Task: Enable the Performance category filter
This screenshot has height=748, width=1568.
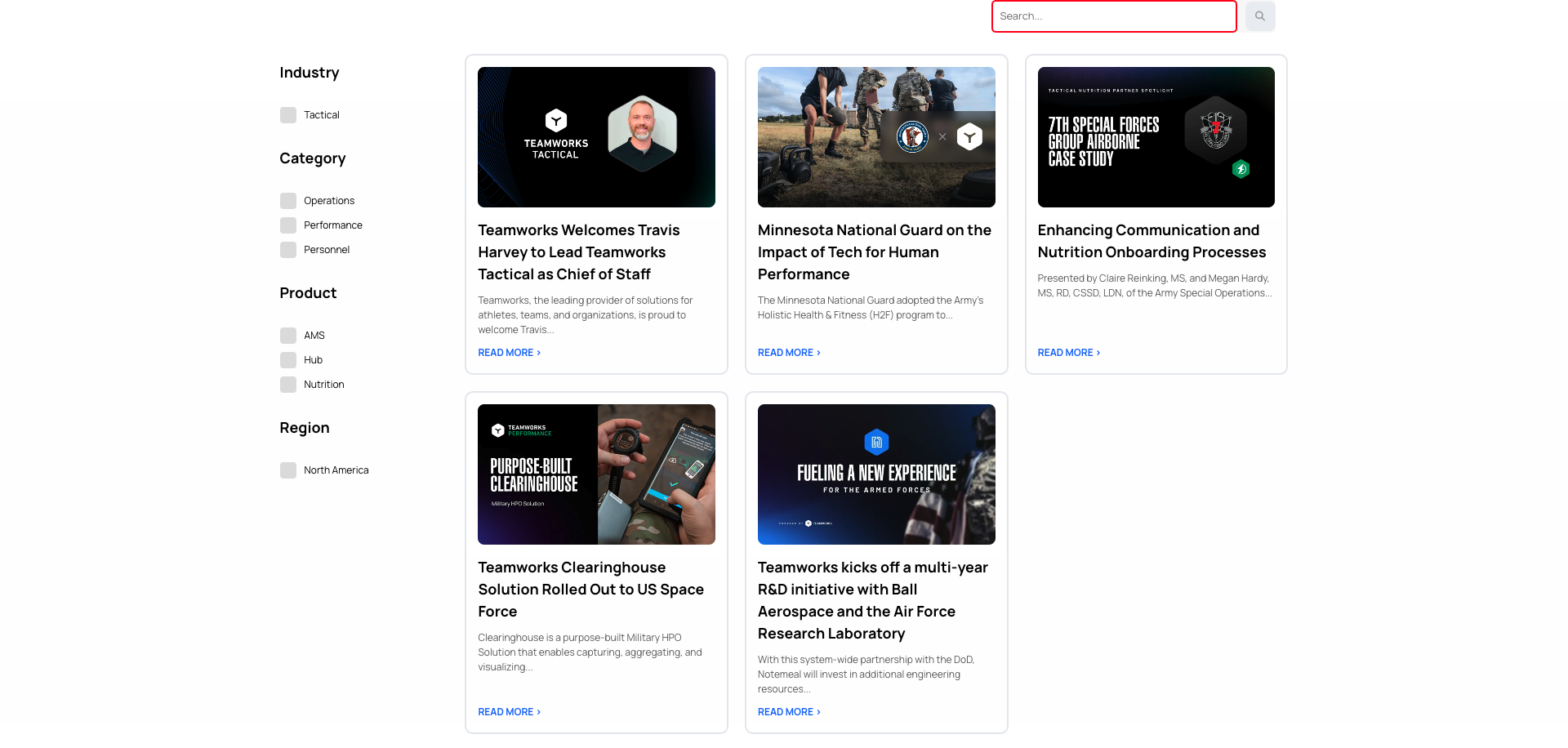Action: pos(287,225)
